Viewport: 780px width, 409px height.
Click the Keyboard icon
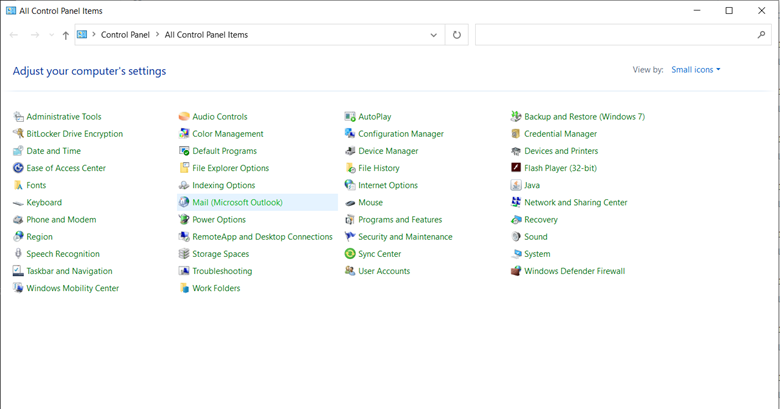18,203
